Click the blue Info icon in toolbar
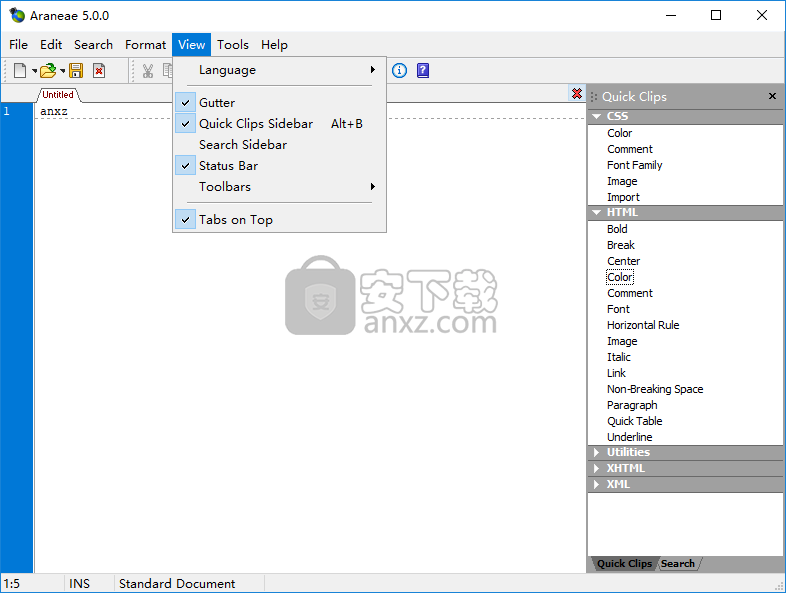The image size is (786, 593). point(400,71)
